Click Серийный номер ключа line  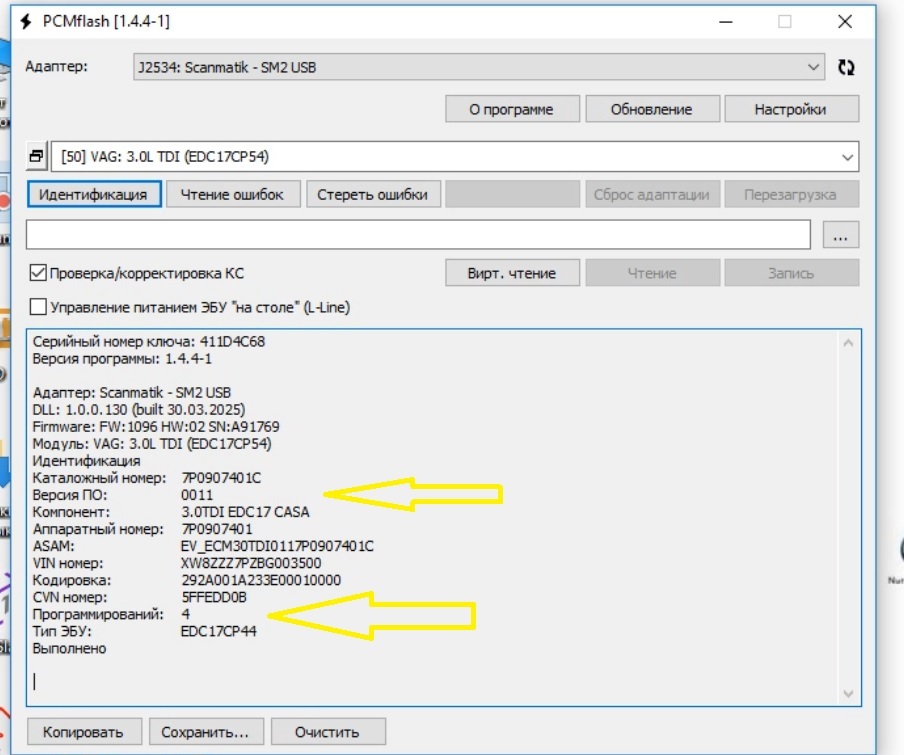click(x=149, y=341)
